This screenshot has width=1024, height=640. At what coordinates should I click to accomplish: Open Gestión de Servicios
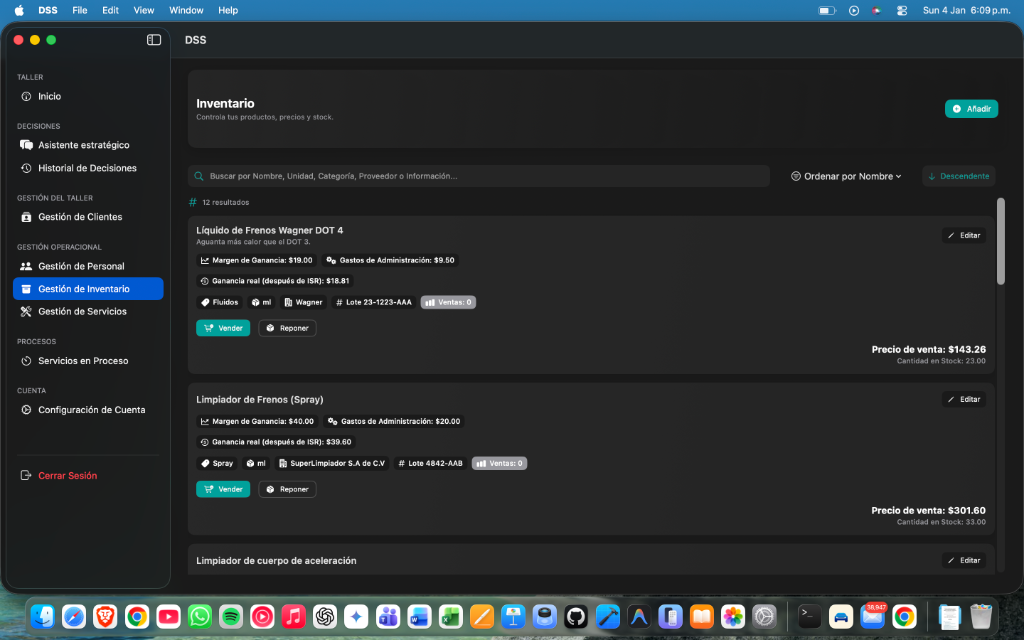click(x=82, y=311)
